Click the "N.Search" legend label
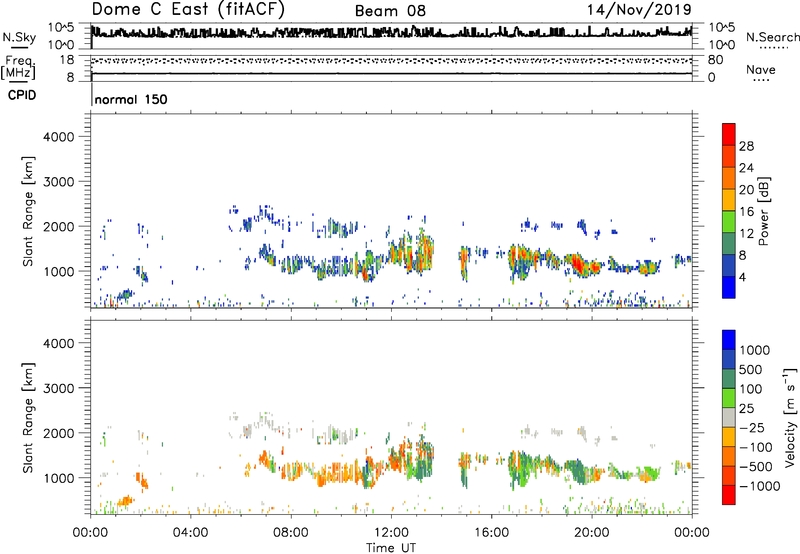The height and width of the screenshot is (554, 800). pyautogui.click(x=772, y=37)
